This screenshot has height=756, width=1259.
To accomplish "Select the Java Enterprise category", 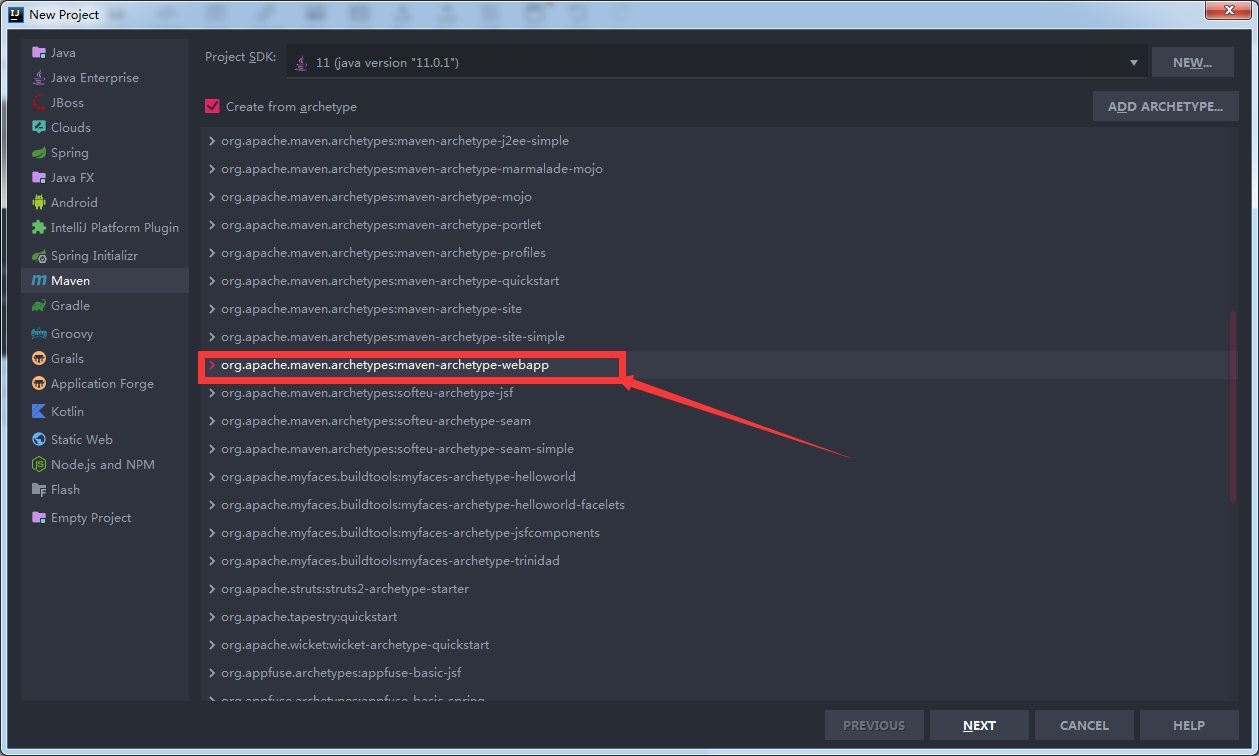I will tap(91, 77).
